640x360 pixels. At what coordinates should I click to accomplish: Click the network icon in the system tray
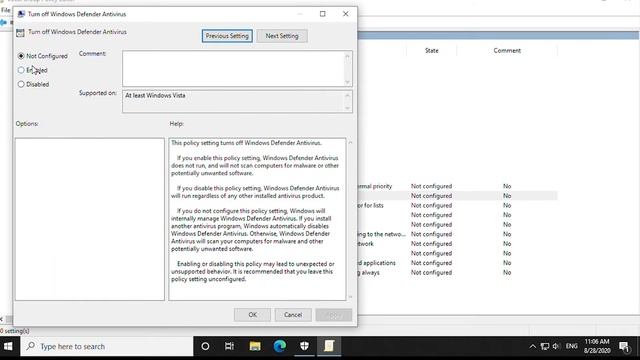click(544, 347)
